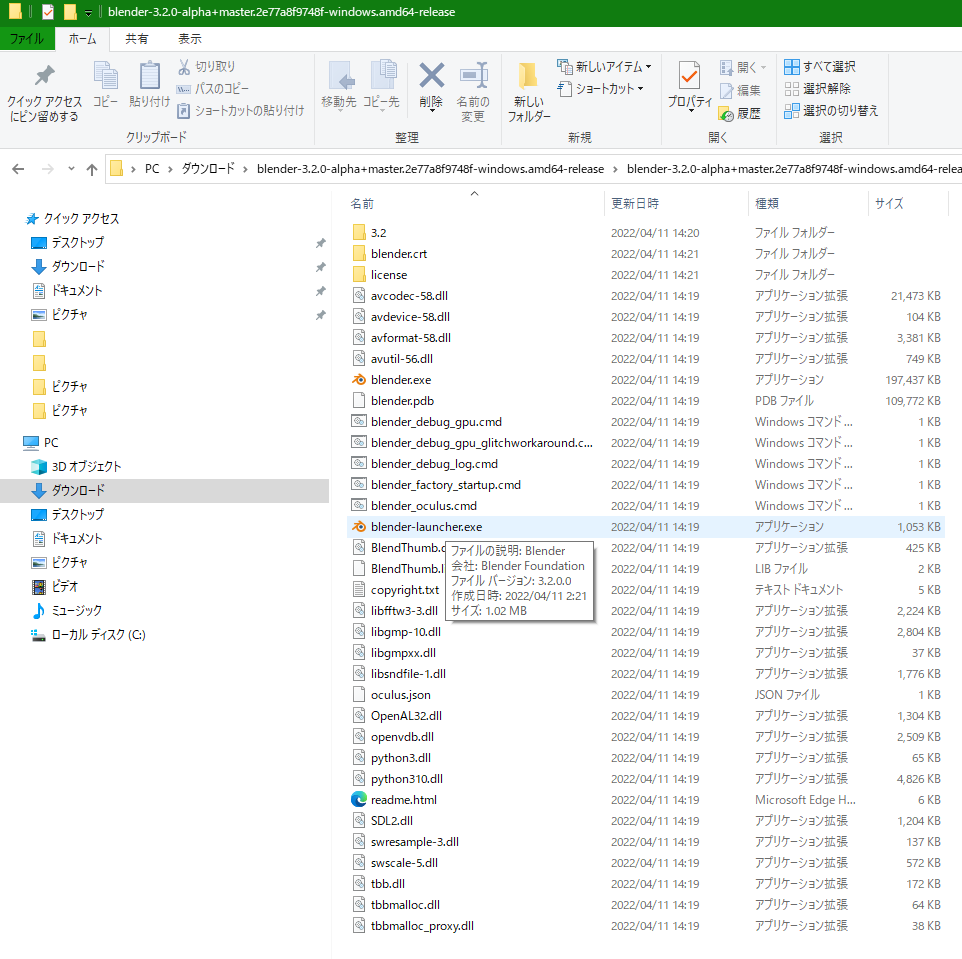Click the Paste shortcut icon

point(183,111)
